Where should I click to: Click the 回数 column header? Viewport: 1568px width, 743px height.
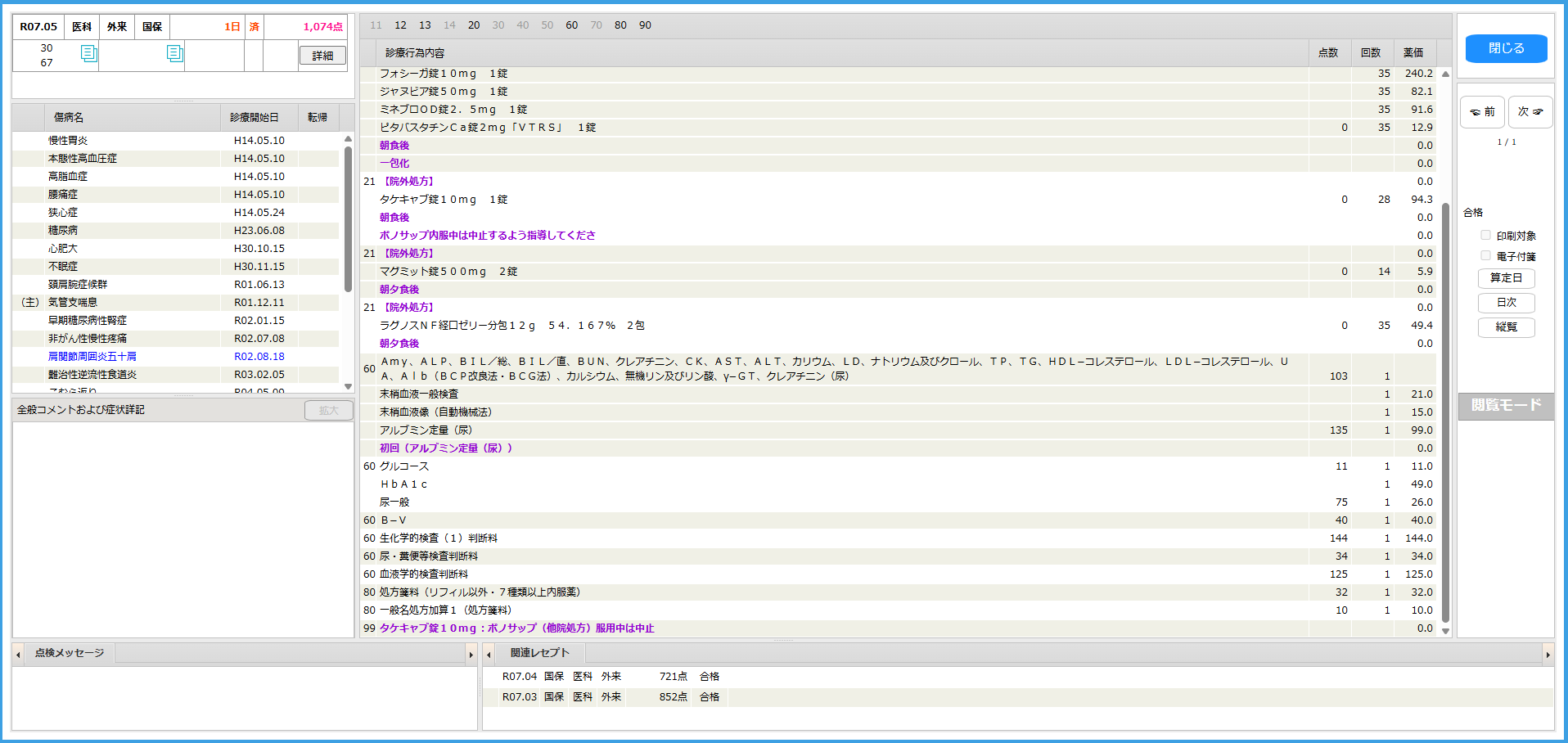click(1372, 52)
